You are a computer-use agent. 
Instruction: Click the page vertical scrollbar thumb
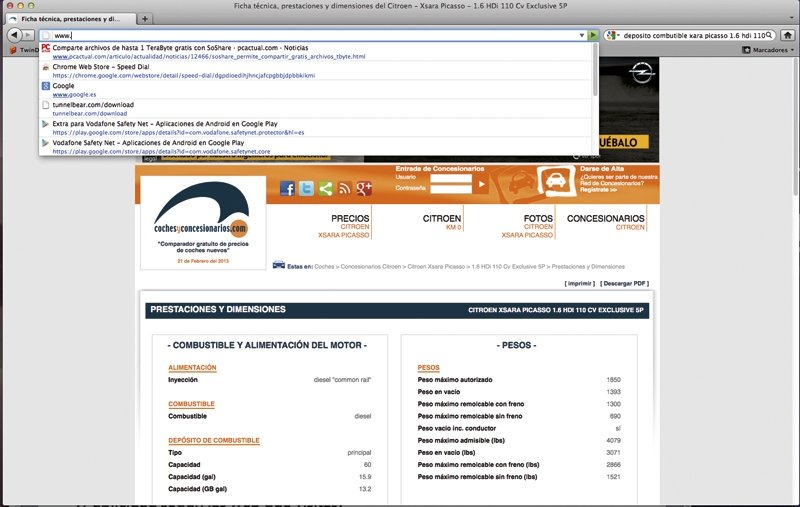pos(796,126)
